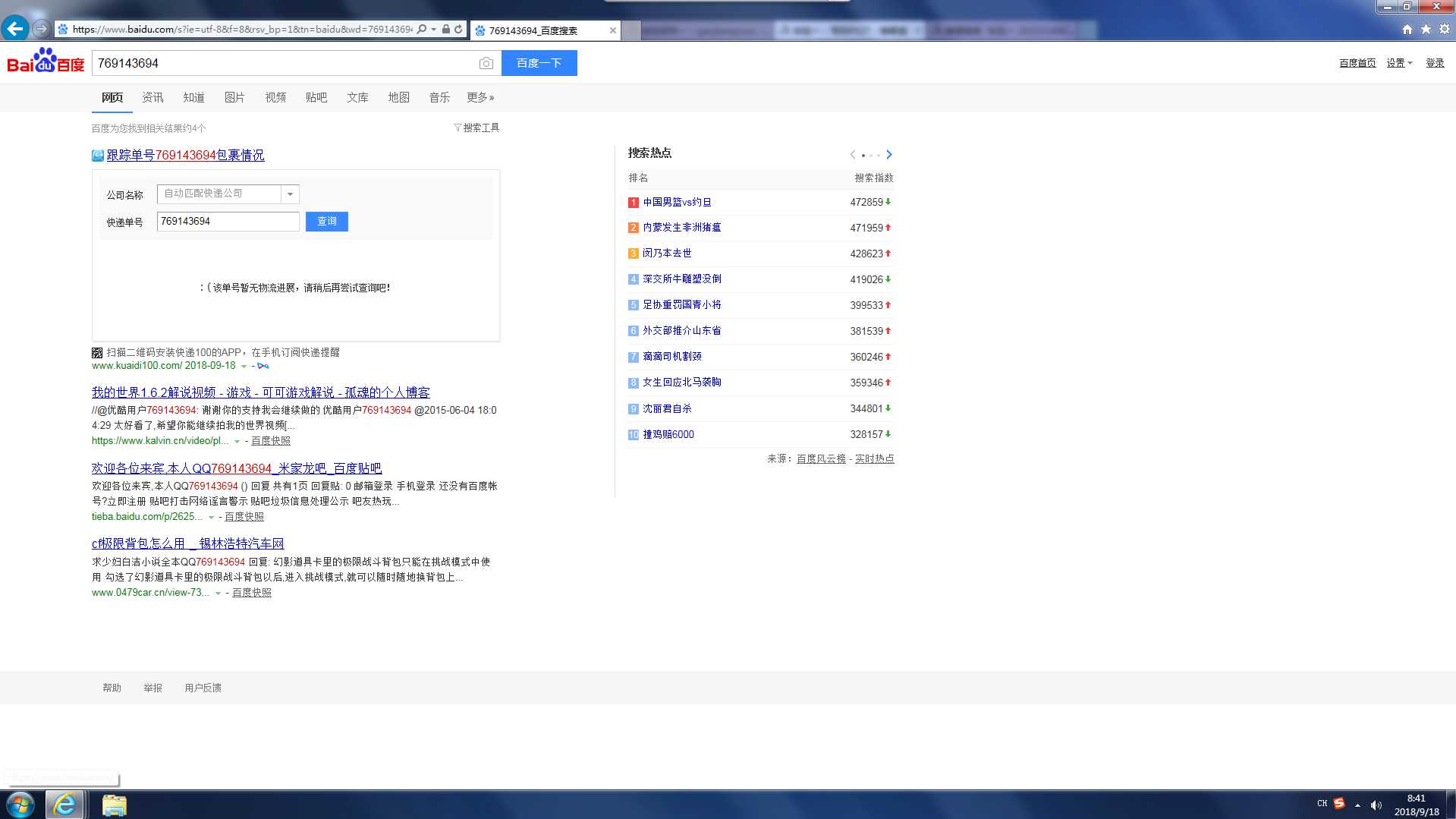This screenshot has height=819, width=1456.
Task: Click the 百度首页 link
Action: point(1357,63)
